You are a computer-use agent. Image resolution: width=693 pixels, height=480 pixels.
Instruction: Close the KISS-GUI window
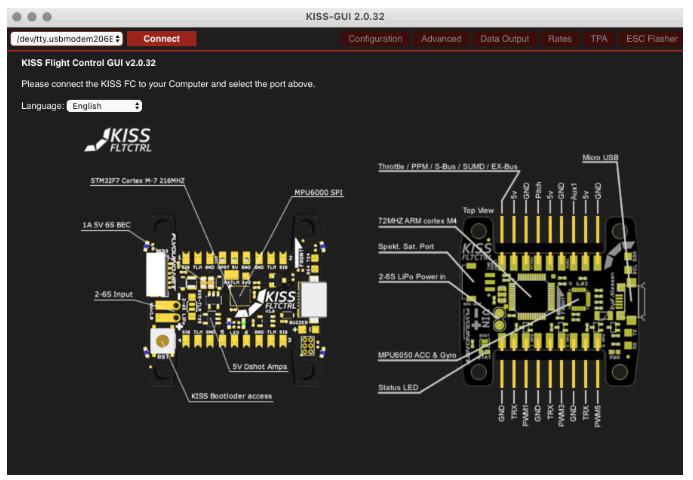17,17
